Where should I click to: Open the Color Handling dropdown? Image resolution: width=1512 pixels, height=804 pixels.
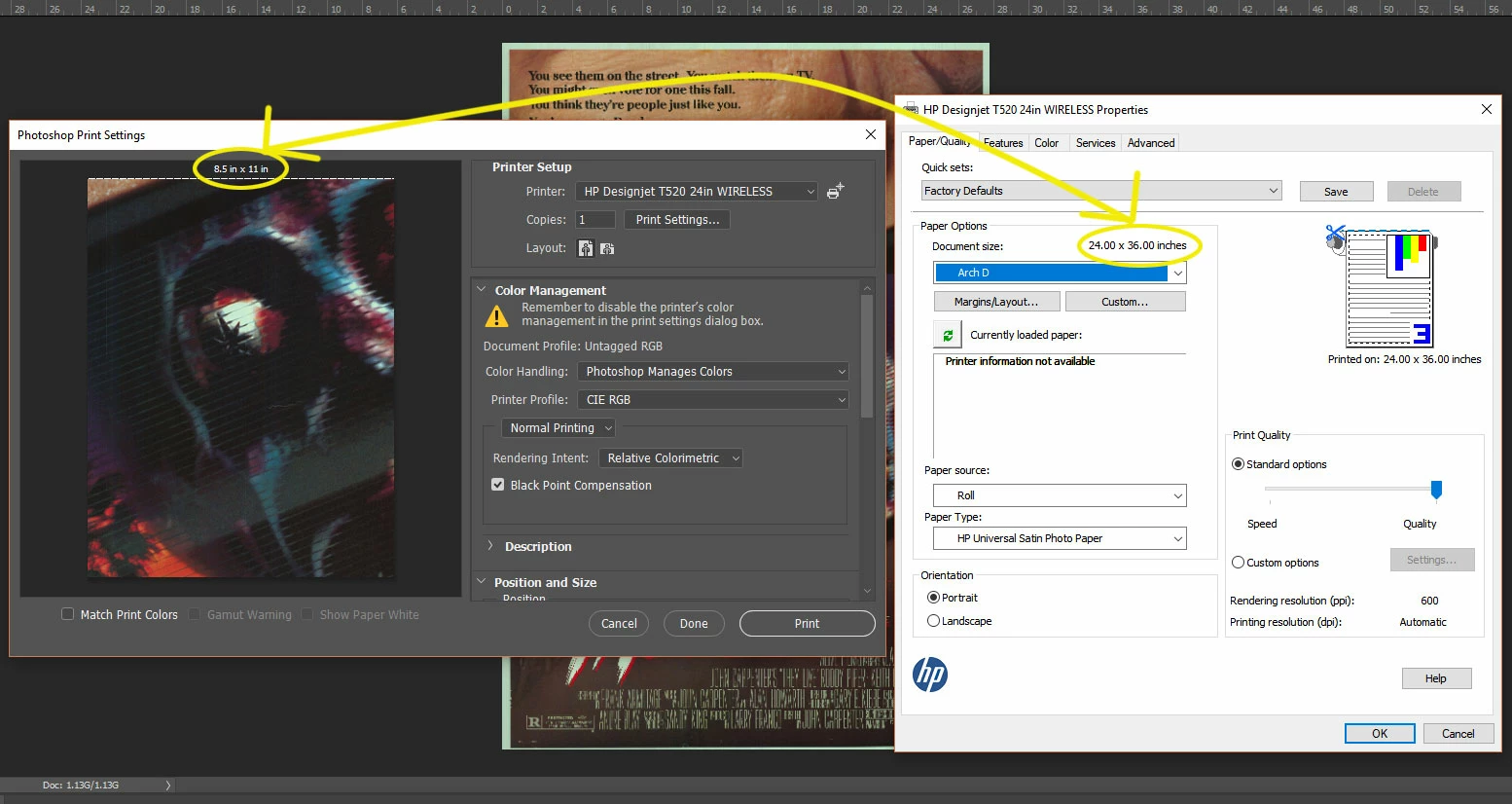point(713,372)
